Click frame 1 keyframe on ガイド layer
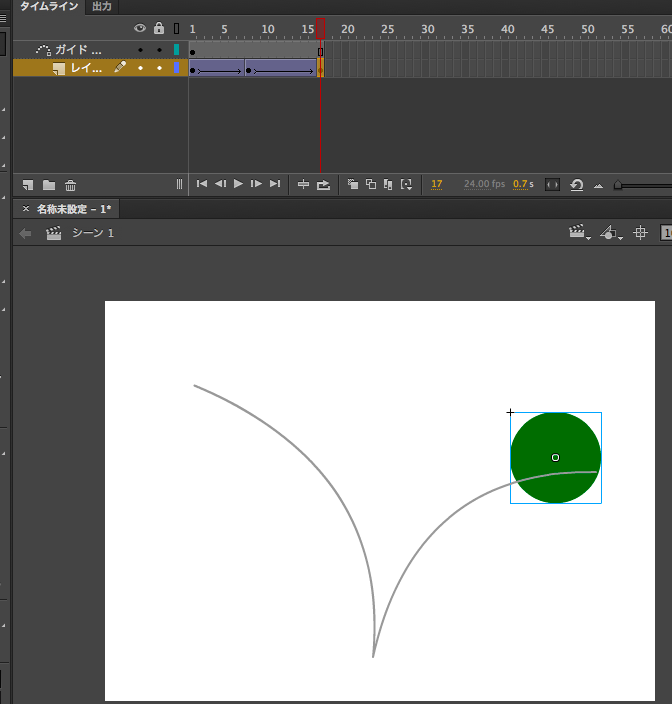The width and height of the screenshot is (672, 704). pyautogui.click(x=193, y=52)
